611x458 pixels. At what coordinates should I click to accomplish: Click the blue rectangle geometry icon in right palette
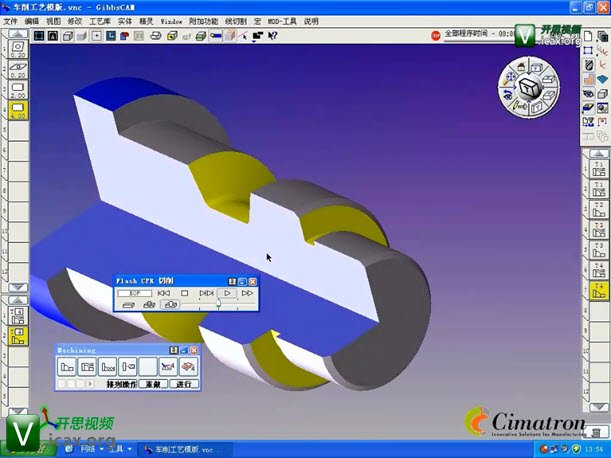click(x=588, y=51)
